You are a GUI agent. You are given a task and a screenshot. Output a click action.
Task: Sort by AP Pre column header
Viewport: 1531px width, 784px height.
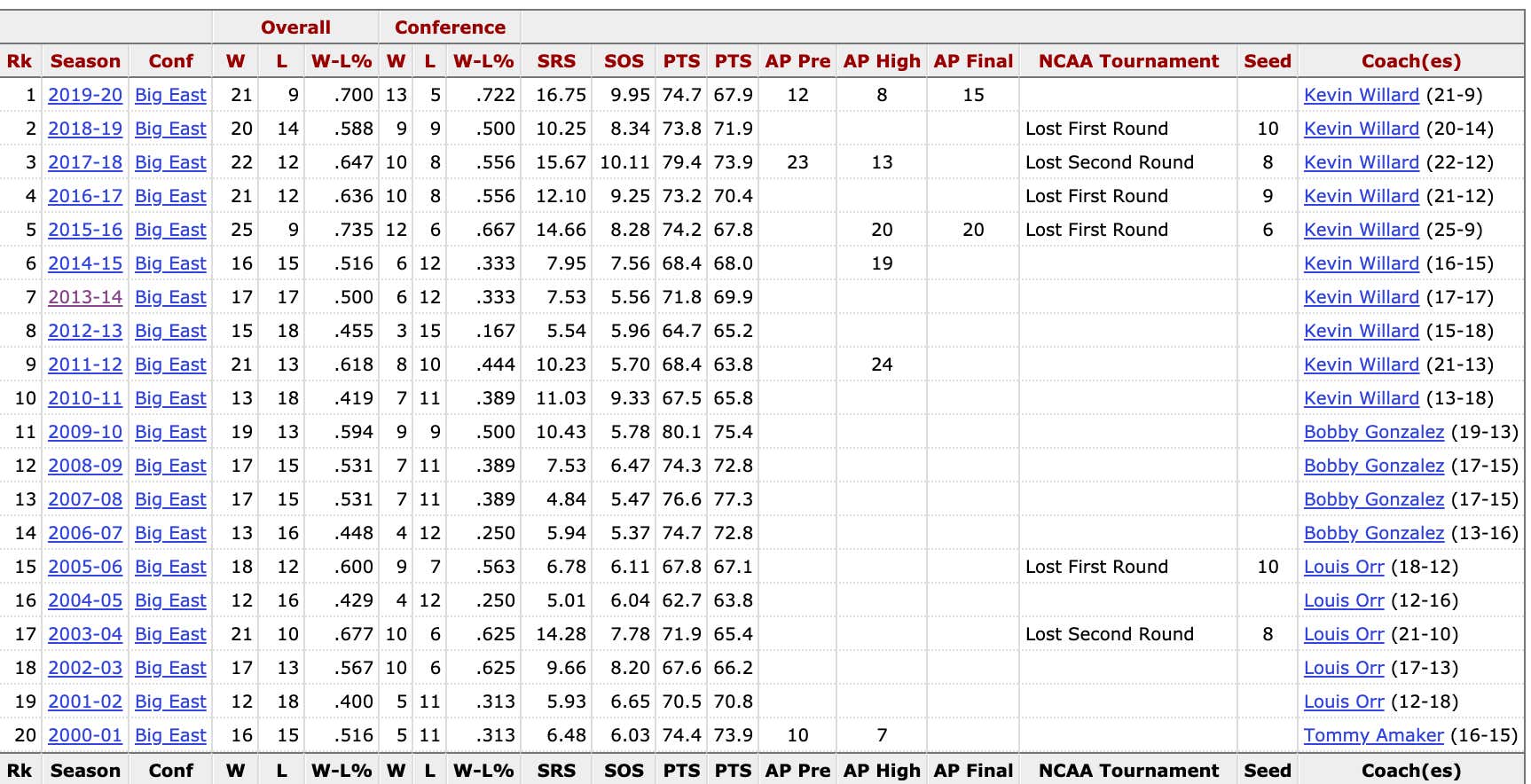(797, 61)
